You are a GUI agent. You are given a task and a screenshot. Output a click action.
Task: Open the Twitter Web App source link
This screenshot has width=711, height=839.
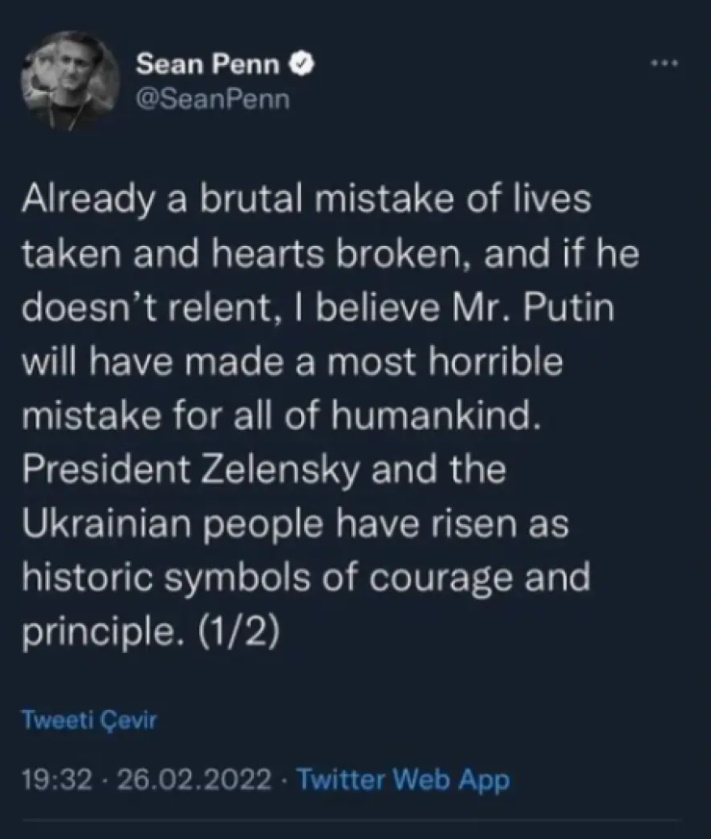click(x=404, y=779)
